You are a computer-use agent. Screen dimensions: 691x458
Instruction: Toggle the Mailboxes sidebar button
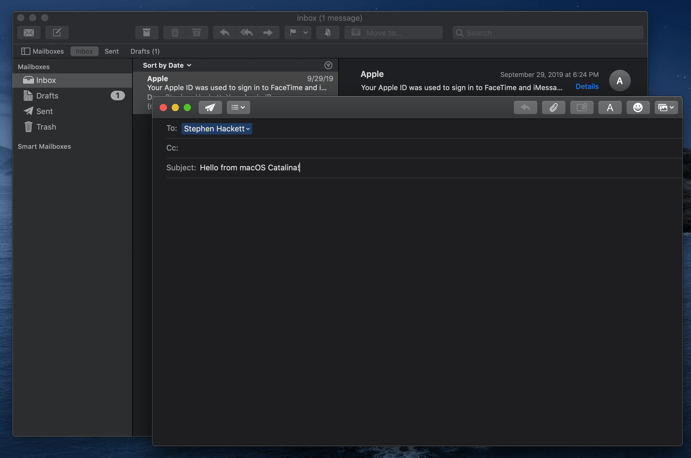(42, 51)
